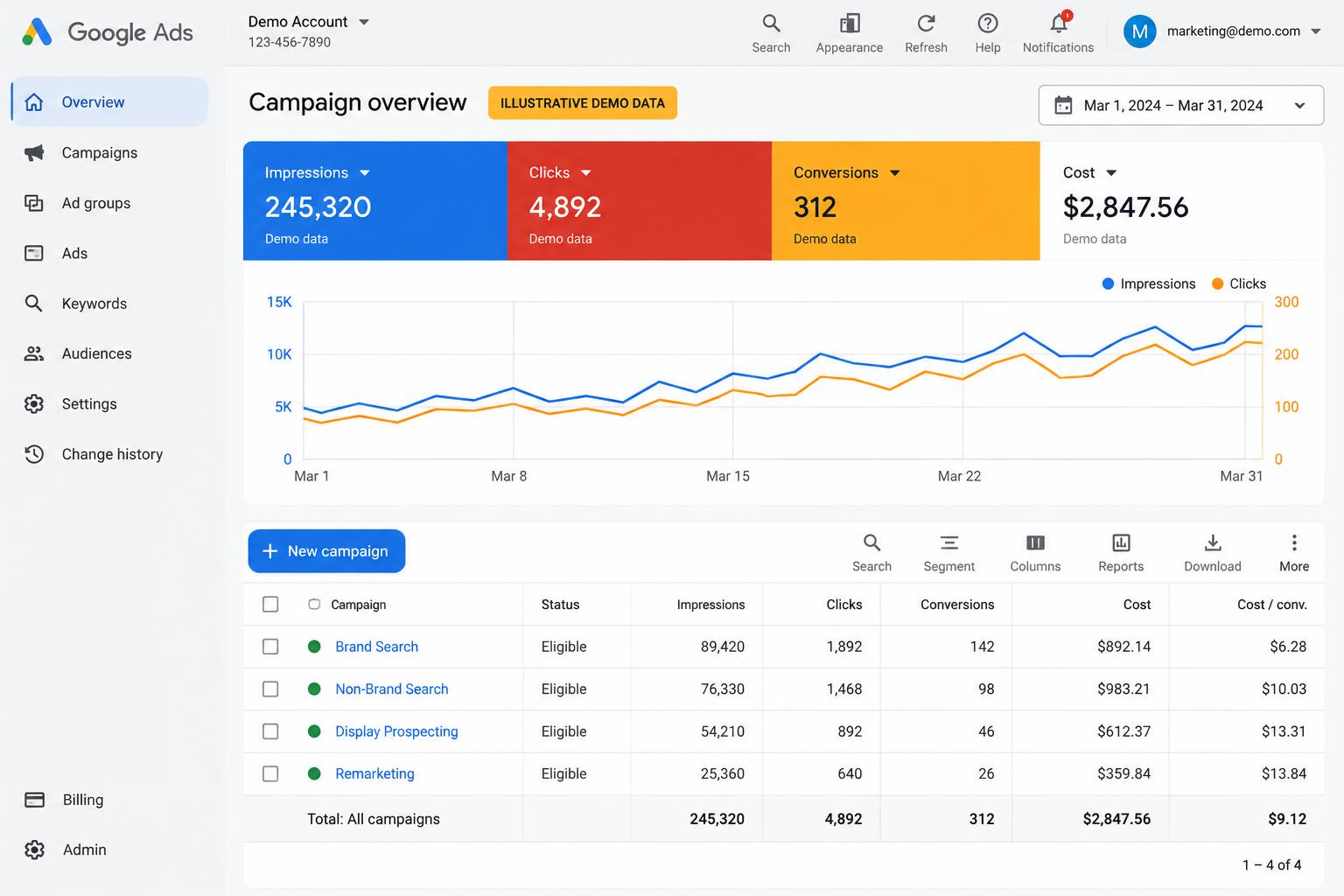Tick the select-all campaigns checkbox

coord(270,605)
